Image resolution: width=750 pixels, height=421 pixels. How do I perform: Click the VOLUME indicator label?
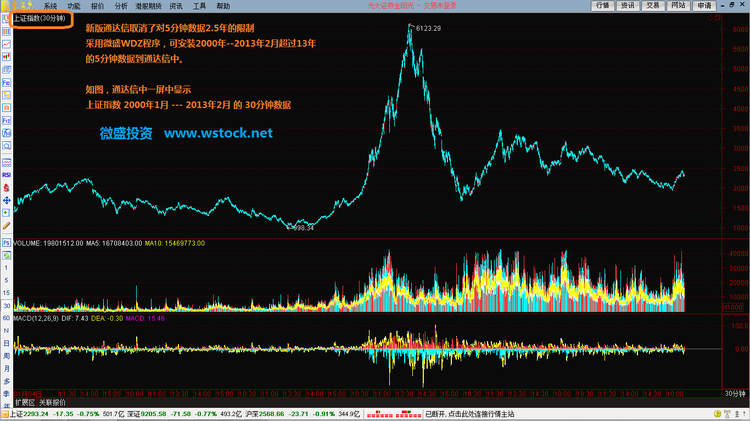27,244
